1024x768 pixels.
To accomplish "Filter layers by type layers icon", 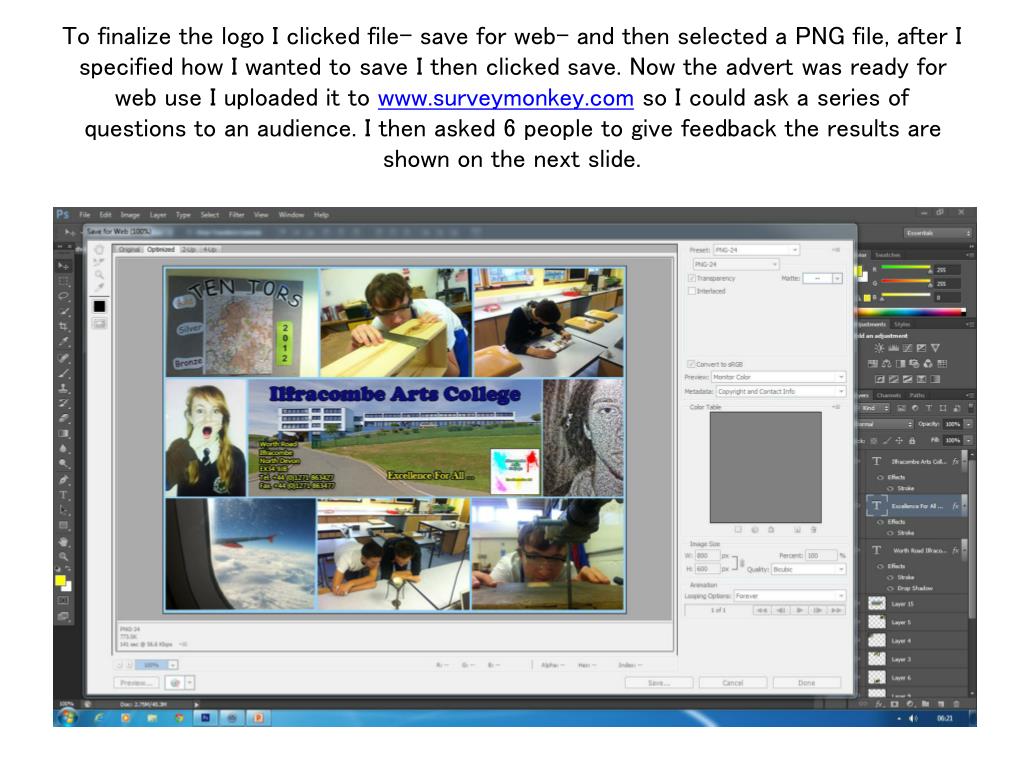I will (929, 408).
